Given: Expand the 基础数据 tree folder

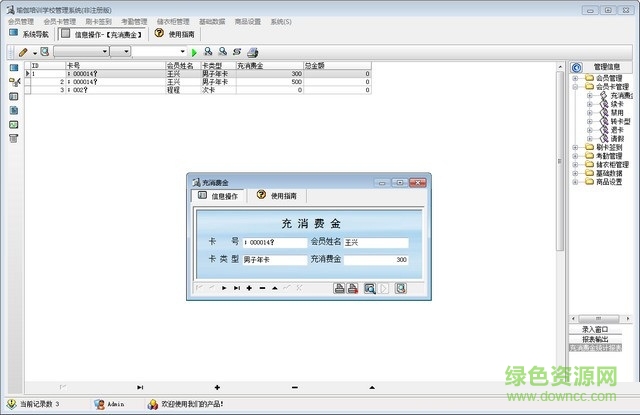Looking at the screenshot, I should 575,173.
